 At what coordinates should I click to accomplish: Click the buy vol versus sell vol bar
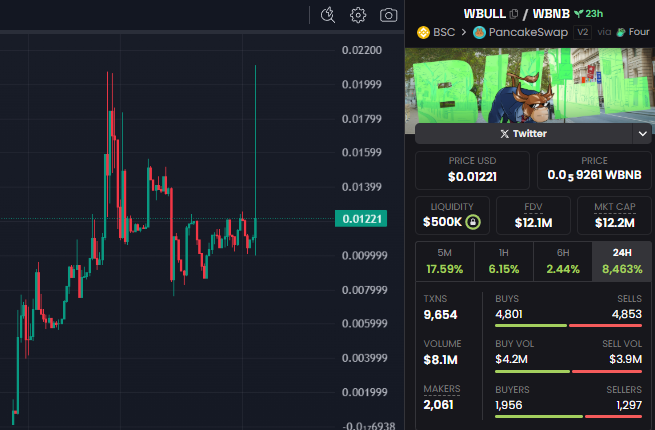tap(569, 371)
